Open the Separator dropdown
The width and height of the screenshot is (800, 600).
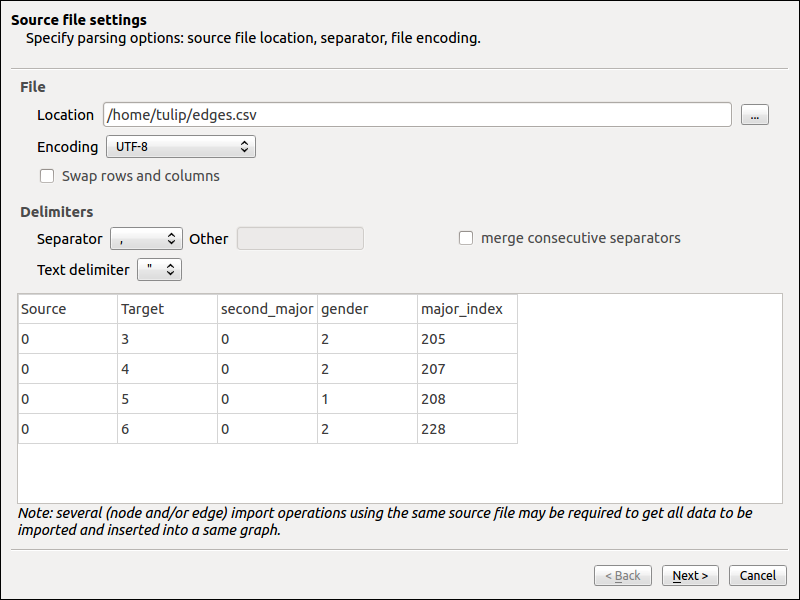pyautogui.click(x=146, y=239)
